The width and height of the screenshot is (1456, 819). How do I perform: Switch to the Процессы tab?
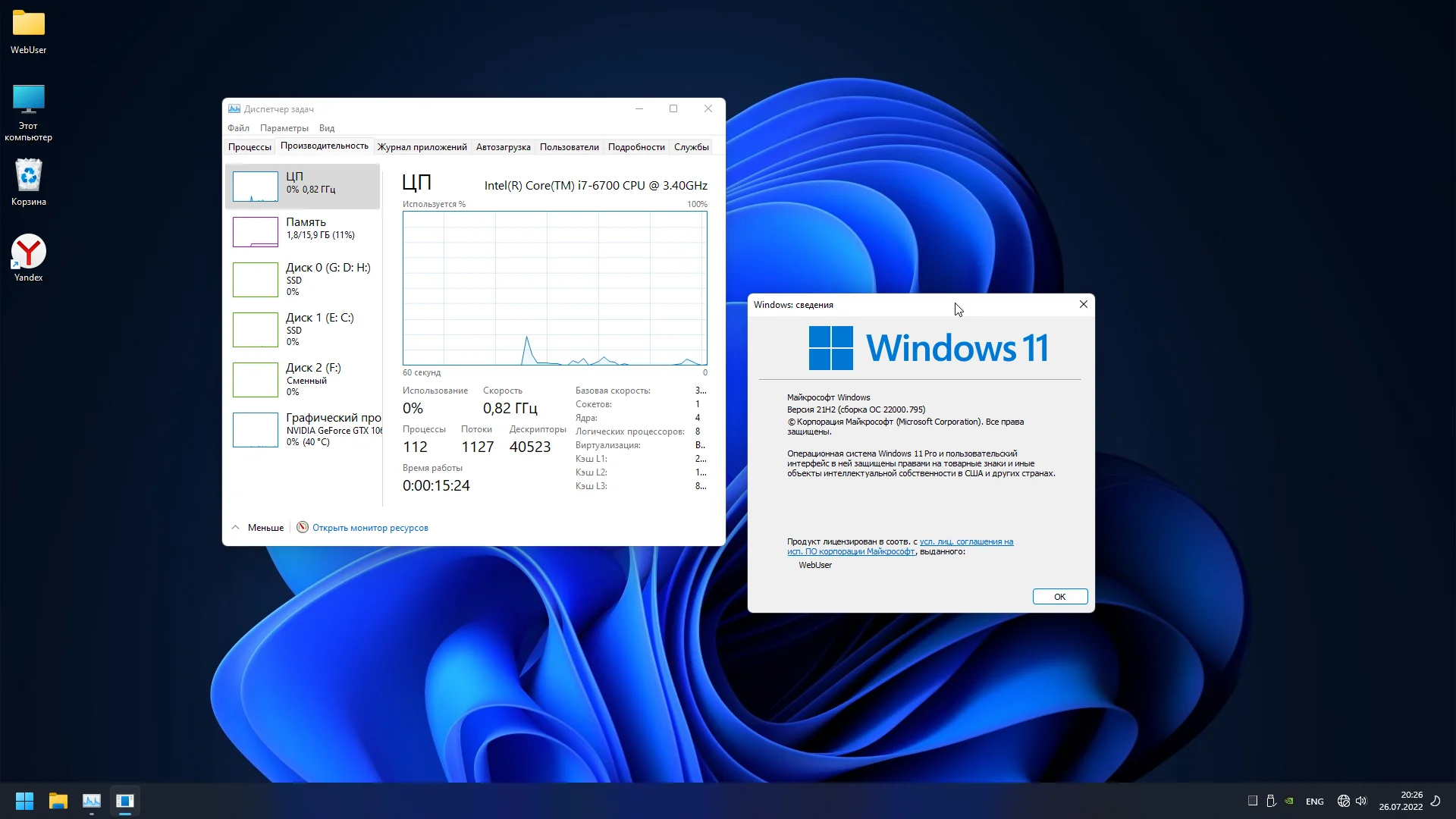coord(249,147)
